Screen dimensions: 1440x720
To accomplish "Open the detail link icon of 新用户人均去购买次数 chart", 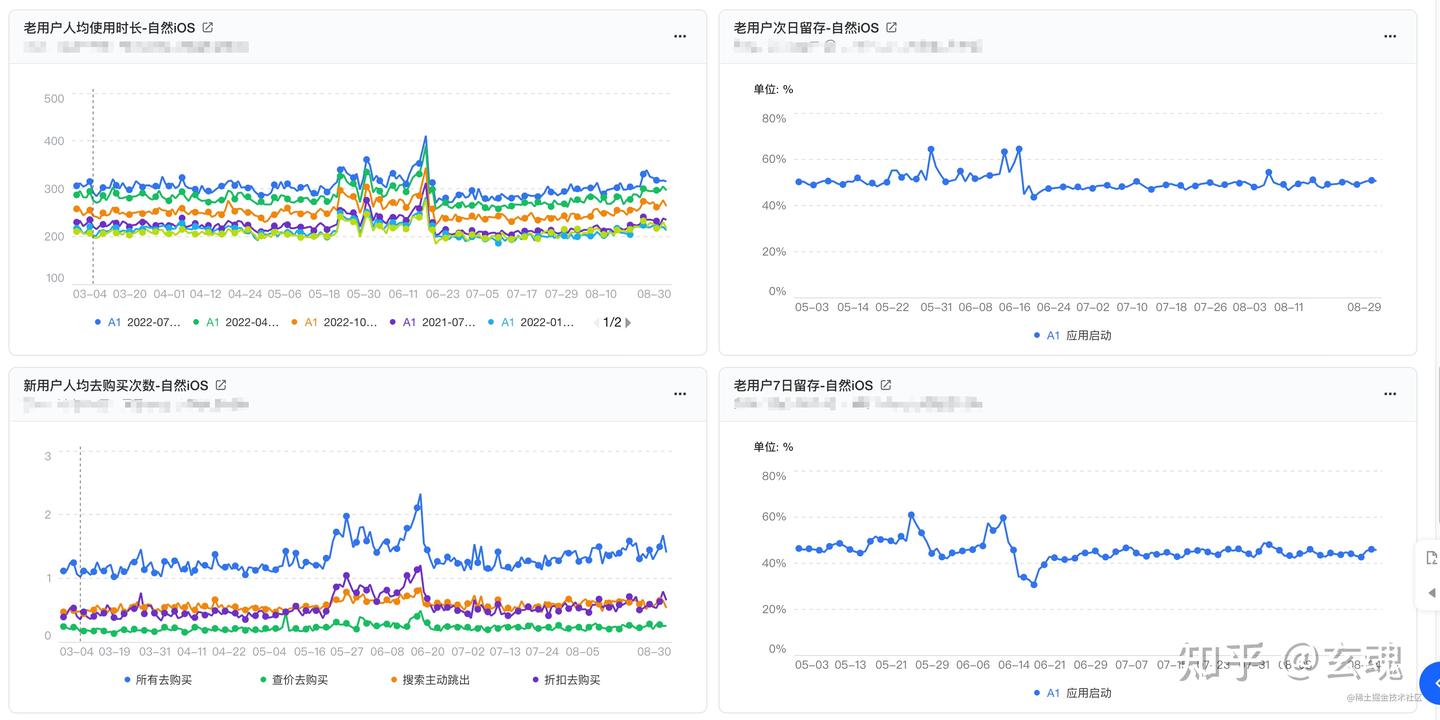I will (x=220, y=383).
